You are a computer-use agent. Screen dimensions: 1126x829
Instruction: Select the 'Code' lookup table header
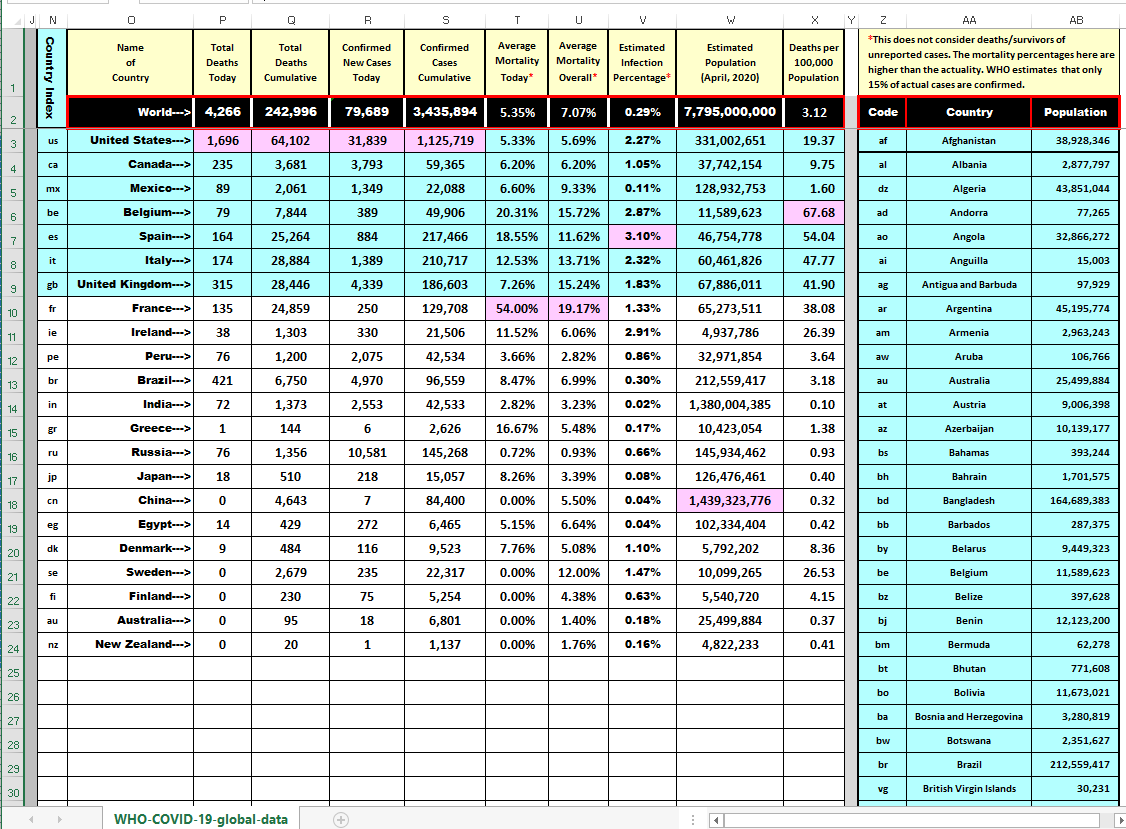(883, 112)
